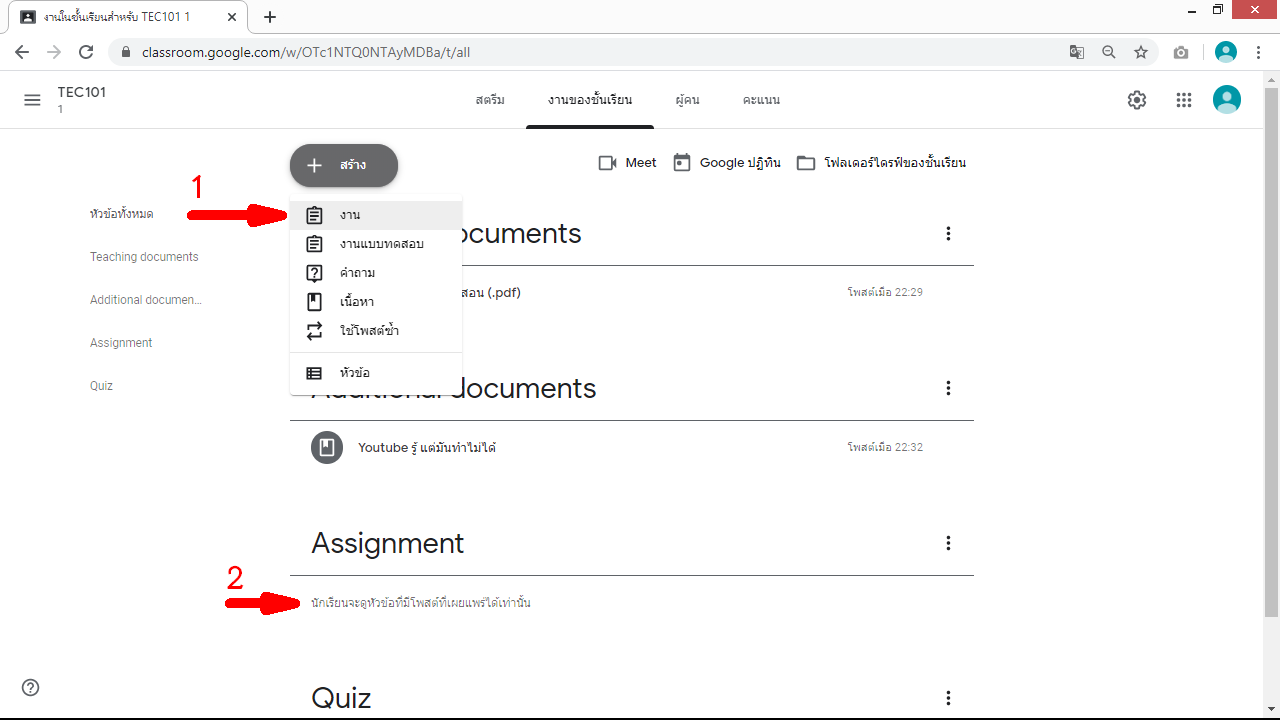Open options for Assignment topic
This screenshot has width=1280, height=720.
(948, 543)
